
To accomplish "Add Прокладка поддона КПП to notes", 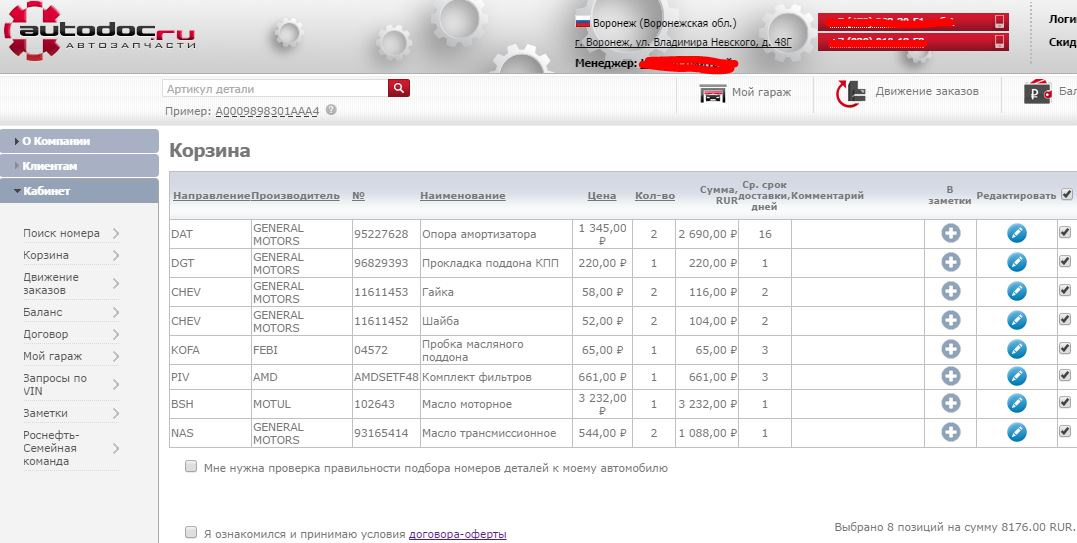I will point(951,262).
